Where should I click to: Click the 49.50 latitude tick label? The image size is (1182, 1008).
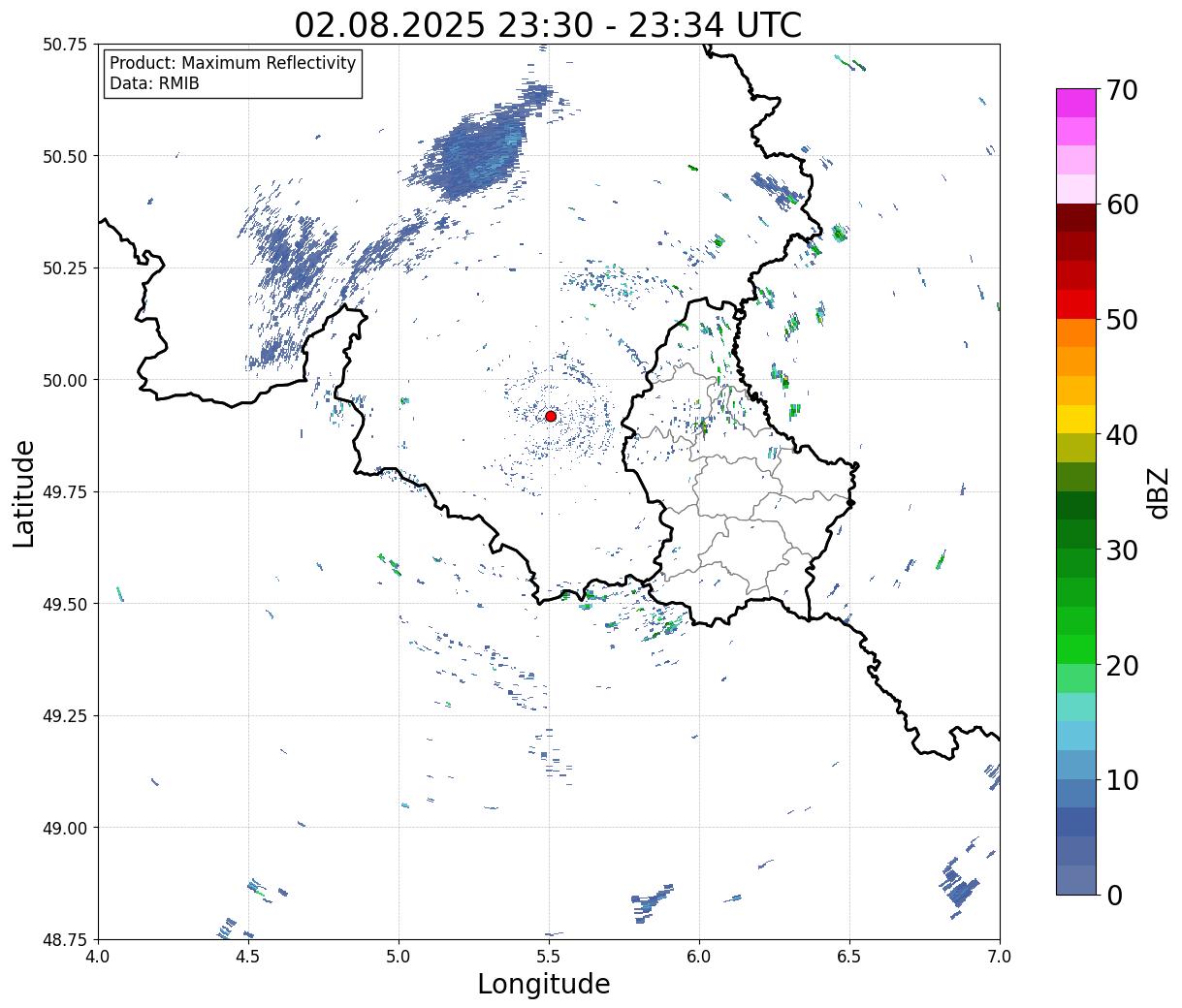(x=65, y=604)
